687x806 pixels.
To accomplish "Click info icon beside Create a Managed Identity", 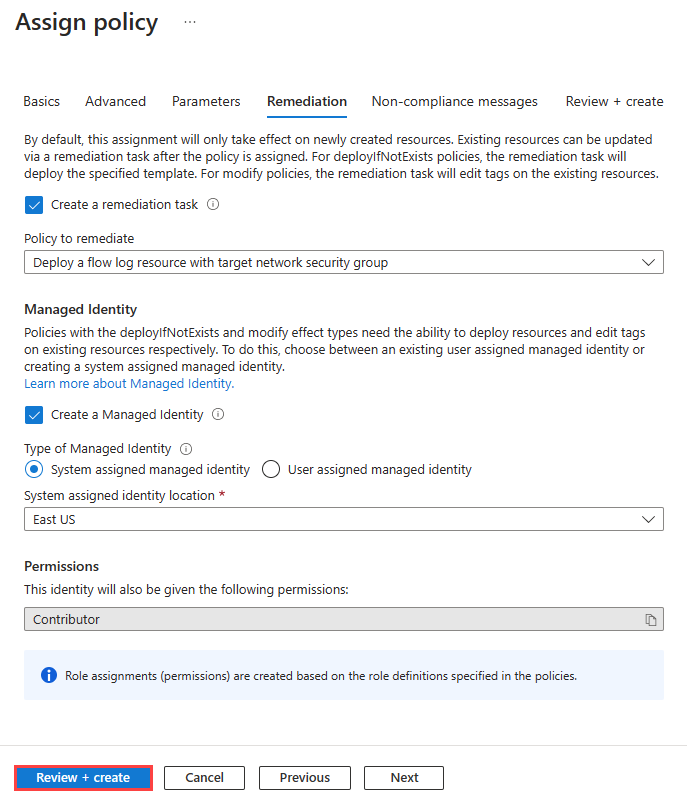I will (x=218, y=414).
